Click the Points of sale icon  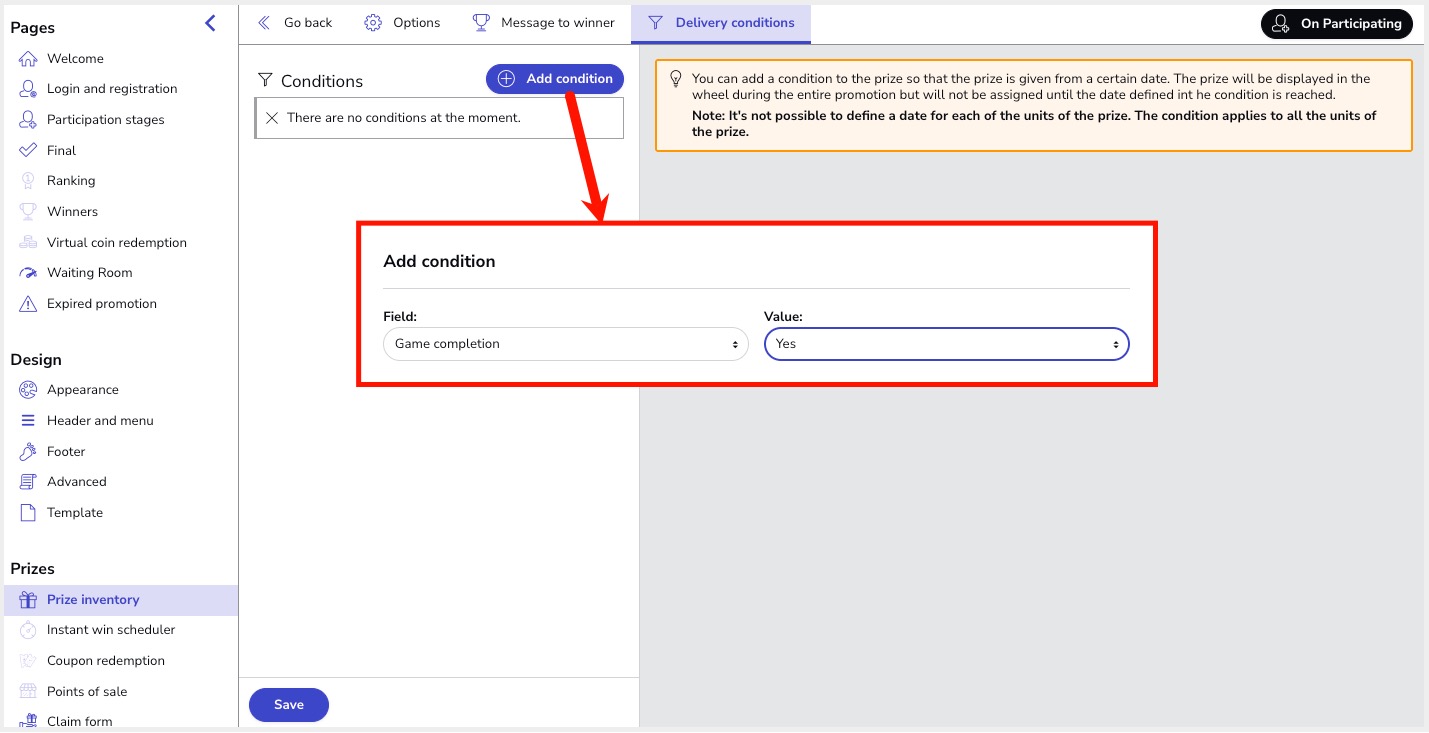tap(28, 692)
